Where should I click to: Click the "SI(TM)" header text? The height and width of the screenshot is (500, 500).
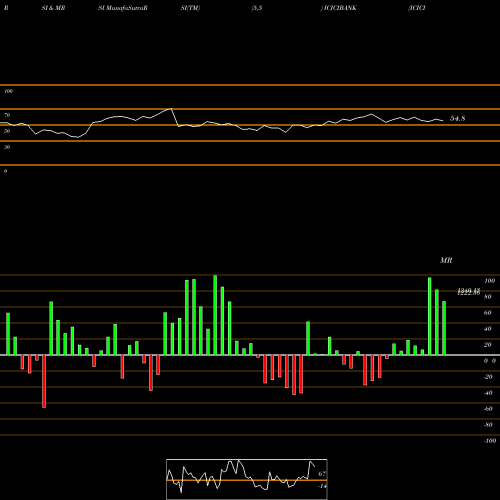point(190,8)
